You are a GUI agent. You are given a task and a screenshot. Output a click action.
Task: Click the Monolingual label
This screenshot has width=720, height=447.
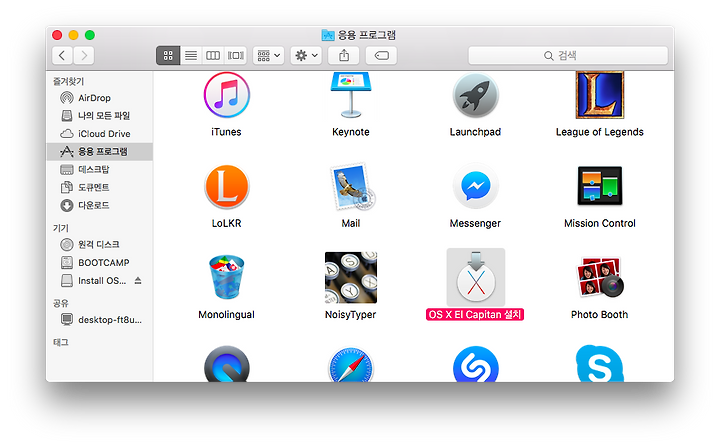click(226, 315)
